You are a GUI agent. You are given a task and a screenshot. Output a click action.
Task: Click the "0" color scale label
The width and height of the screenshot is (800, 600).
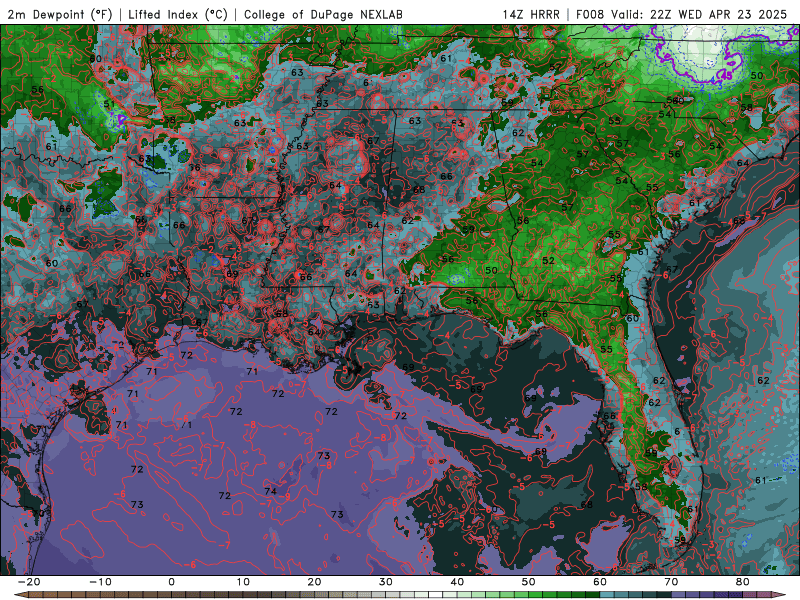[x=171, y=582]
